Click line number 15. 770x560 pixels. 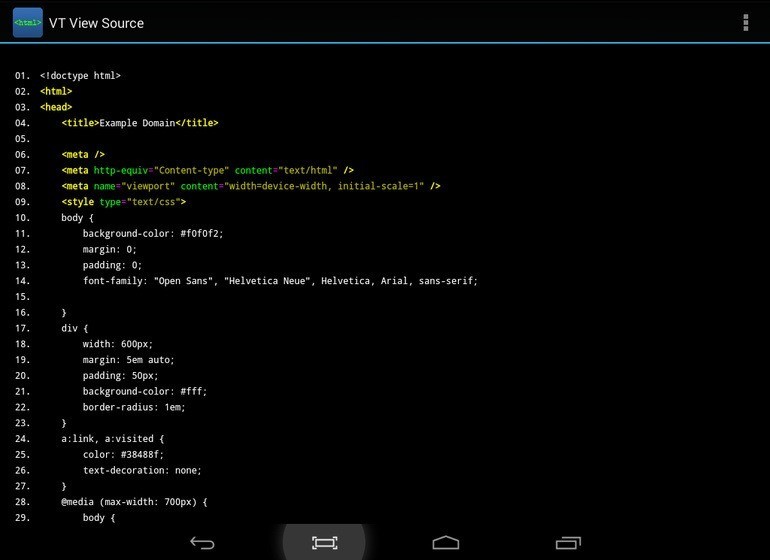22,297
